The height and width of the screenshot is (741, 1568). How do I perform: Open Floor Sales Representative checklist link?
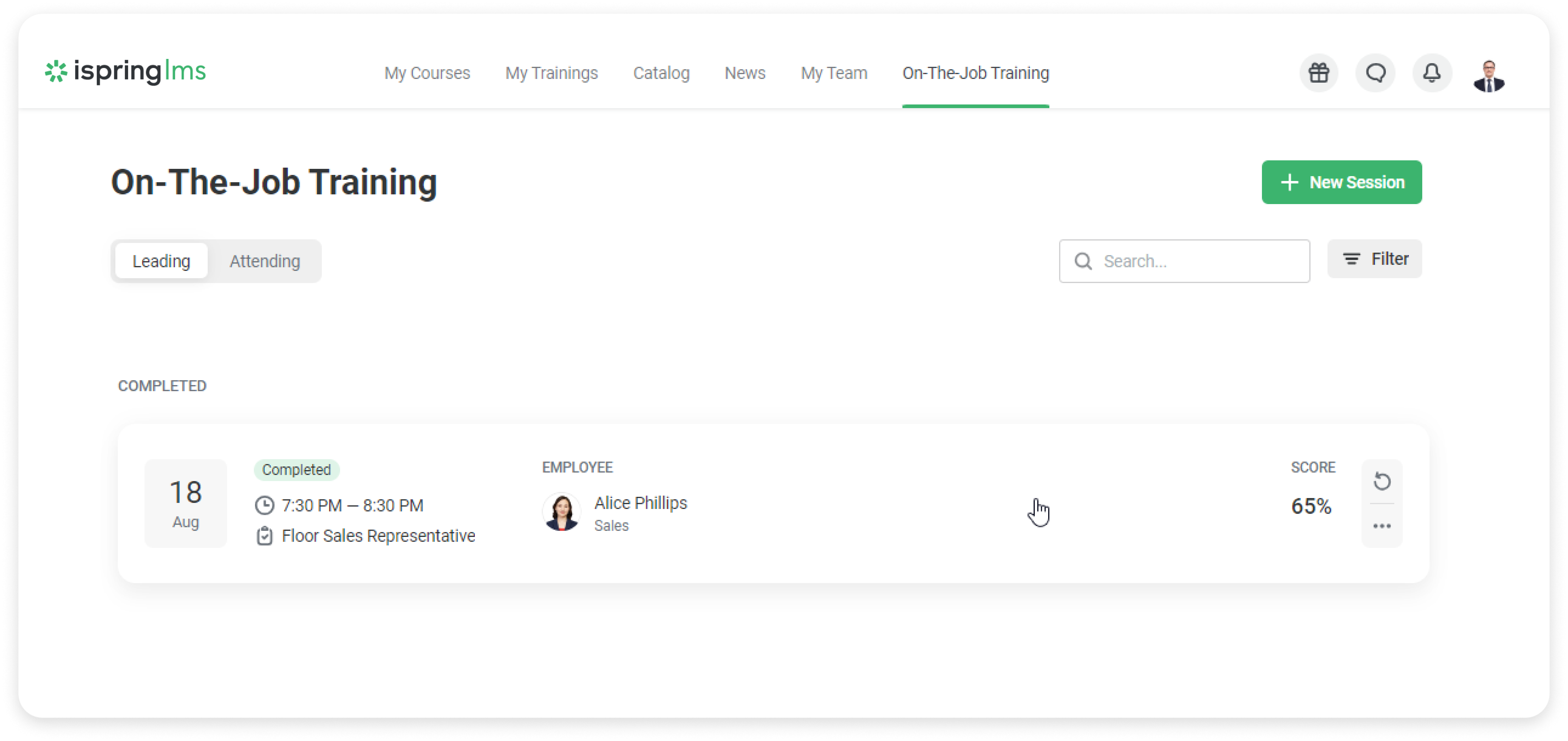click(378, 536)
